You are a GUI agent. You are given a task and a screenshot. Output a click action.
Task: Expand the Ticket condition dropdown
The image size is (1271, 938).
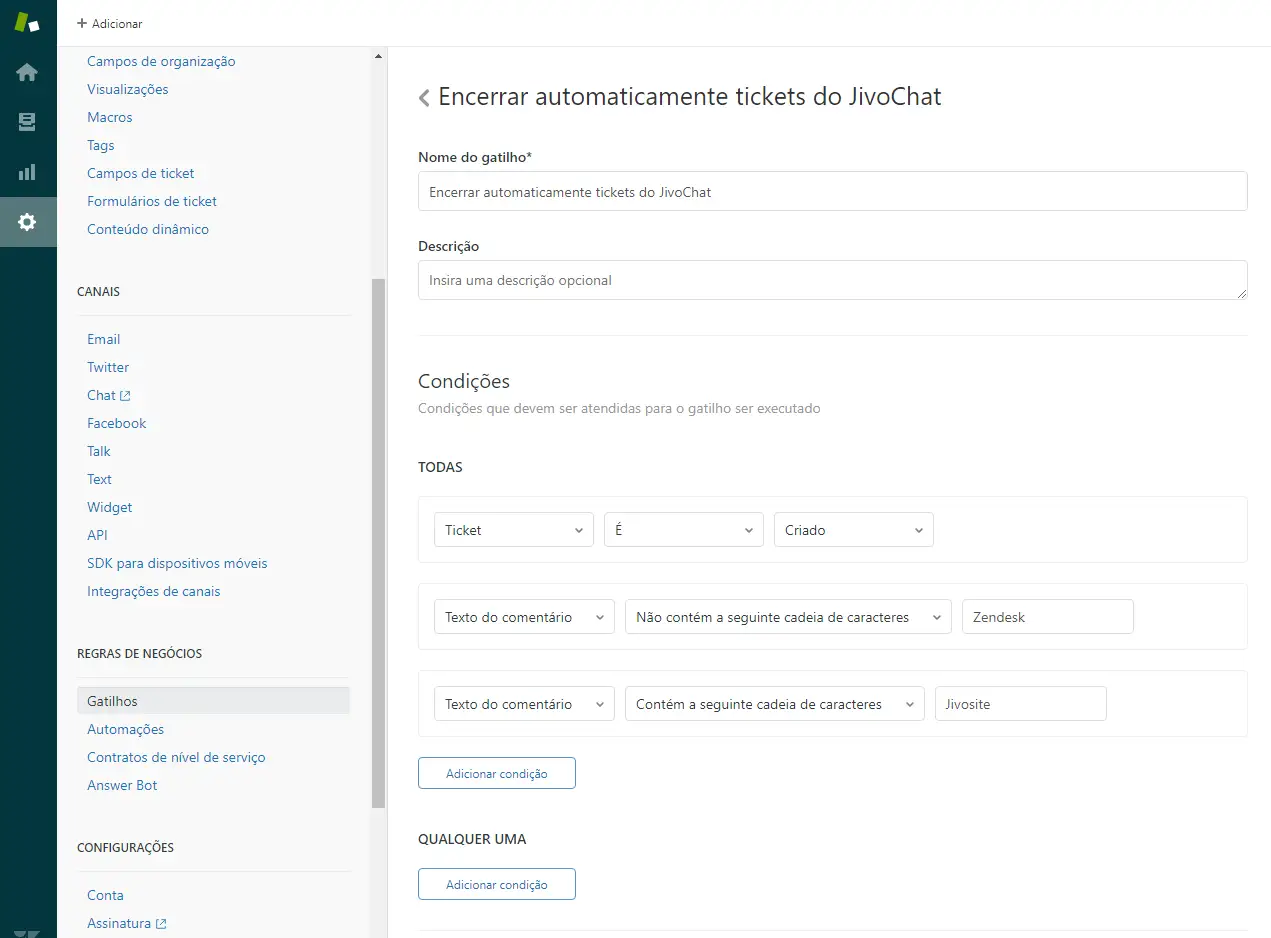click(514, 530)
